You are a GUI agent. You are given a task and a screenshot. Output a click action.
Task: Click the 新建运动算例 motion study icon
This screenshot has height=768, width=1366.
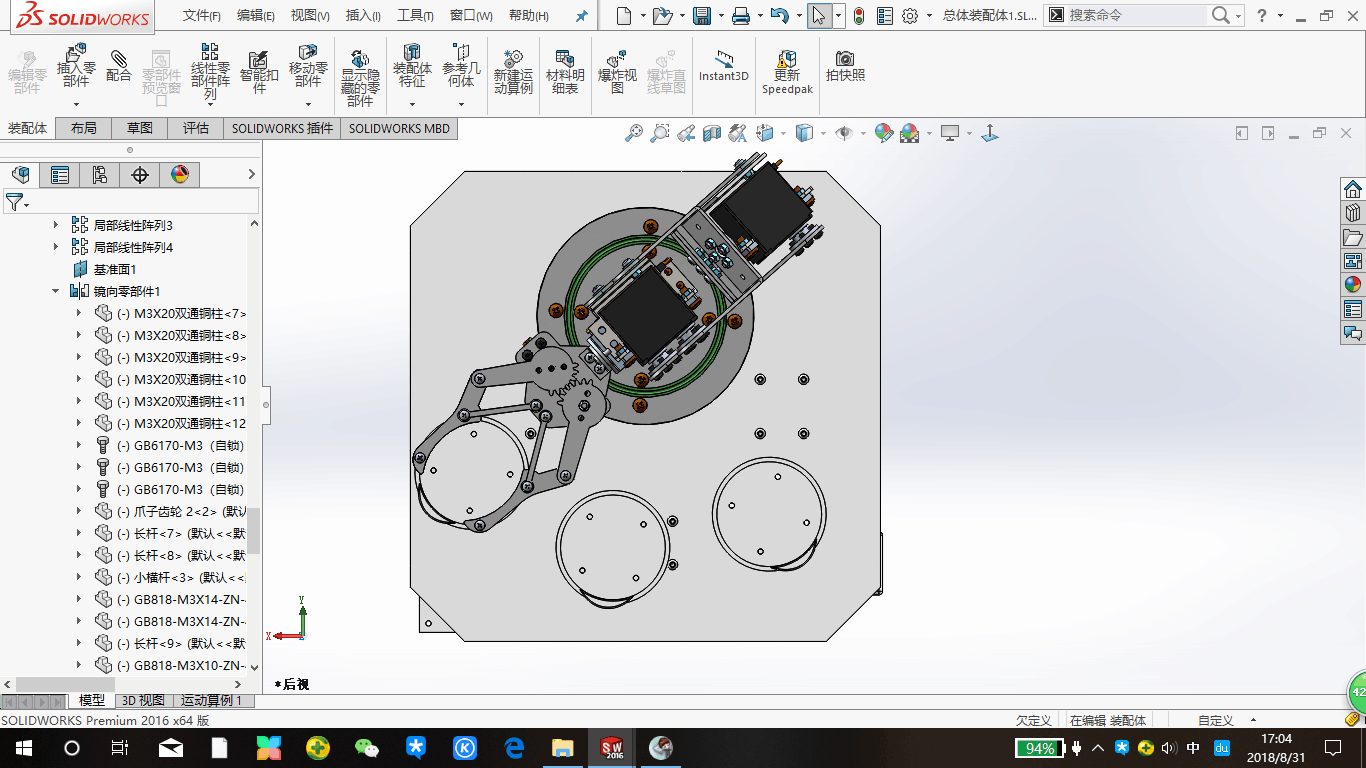coord(513,70)
